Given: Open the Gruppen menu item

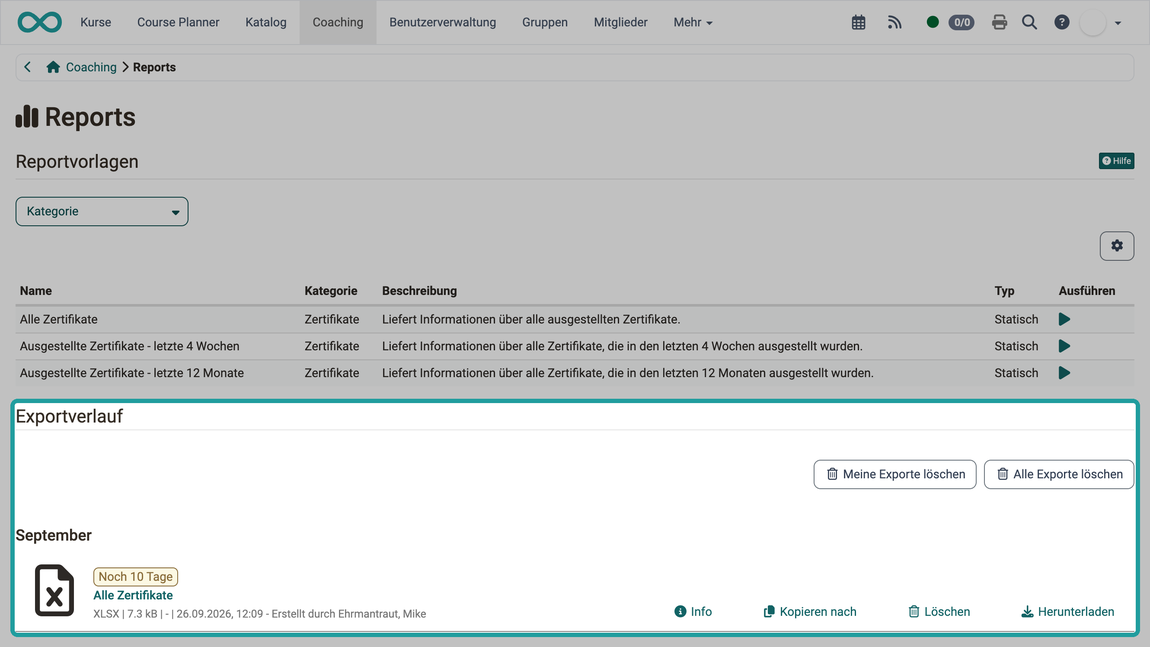Looking at the screenshot, I should click(545, 22).
